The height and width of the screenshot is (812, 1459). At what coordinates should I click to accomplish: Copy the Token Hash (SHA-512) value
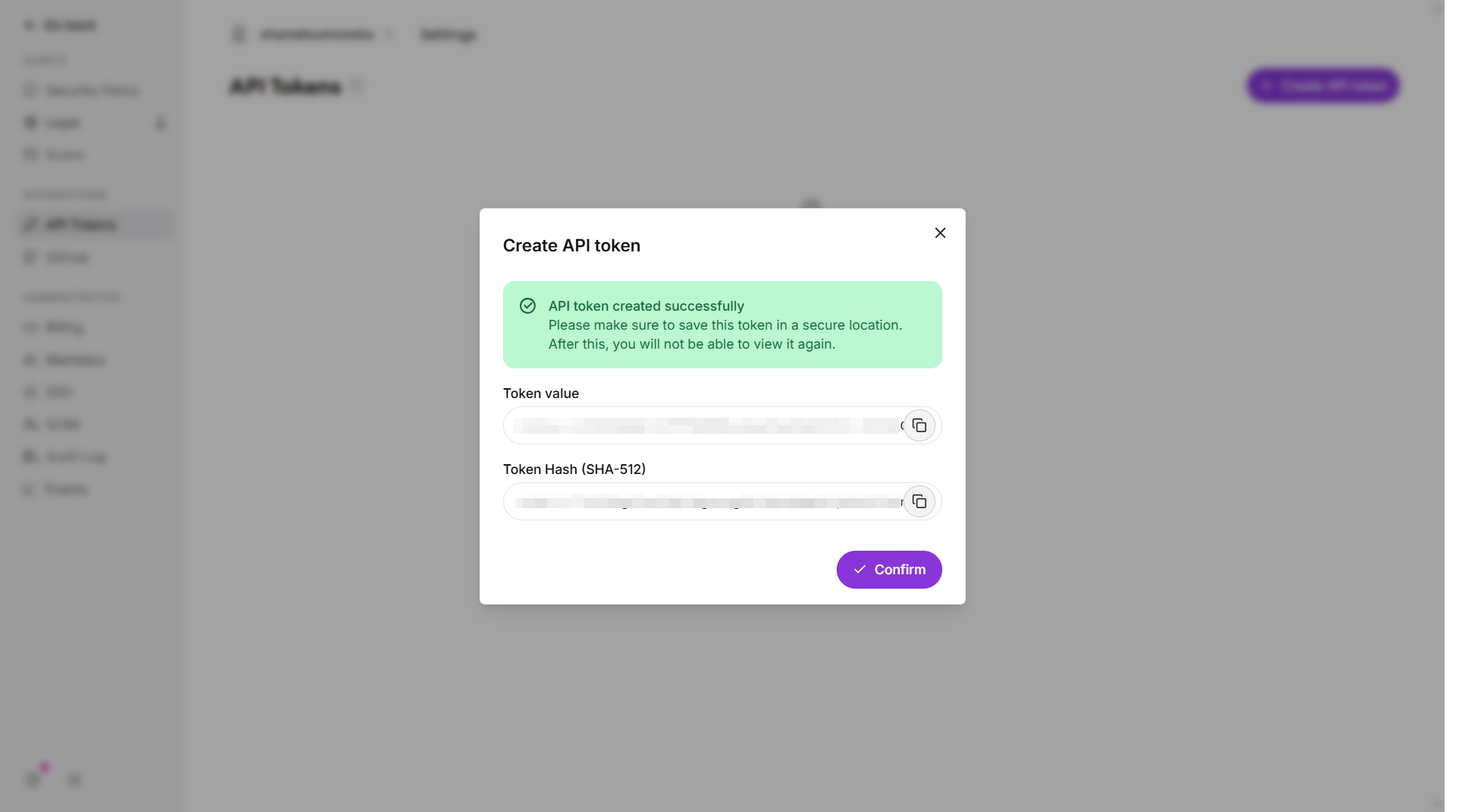[919, 501]
